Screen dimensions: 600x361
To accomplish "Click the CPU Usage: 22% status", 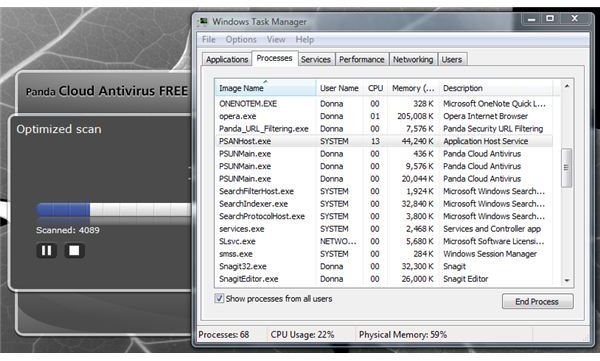I will (x=302, y=335).
